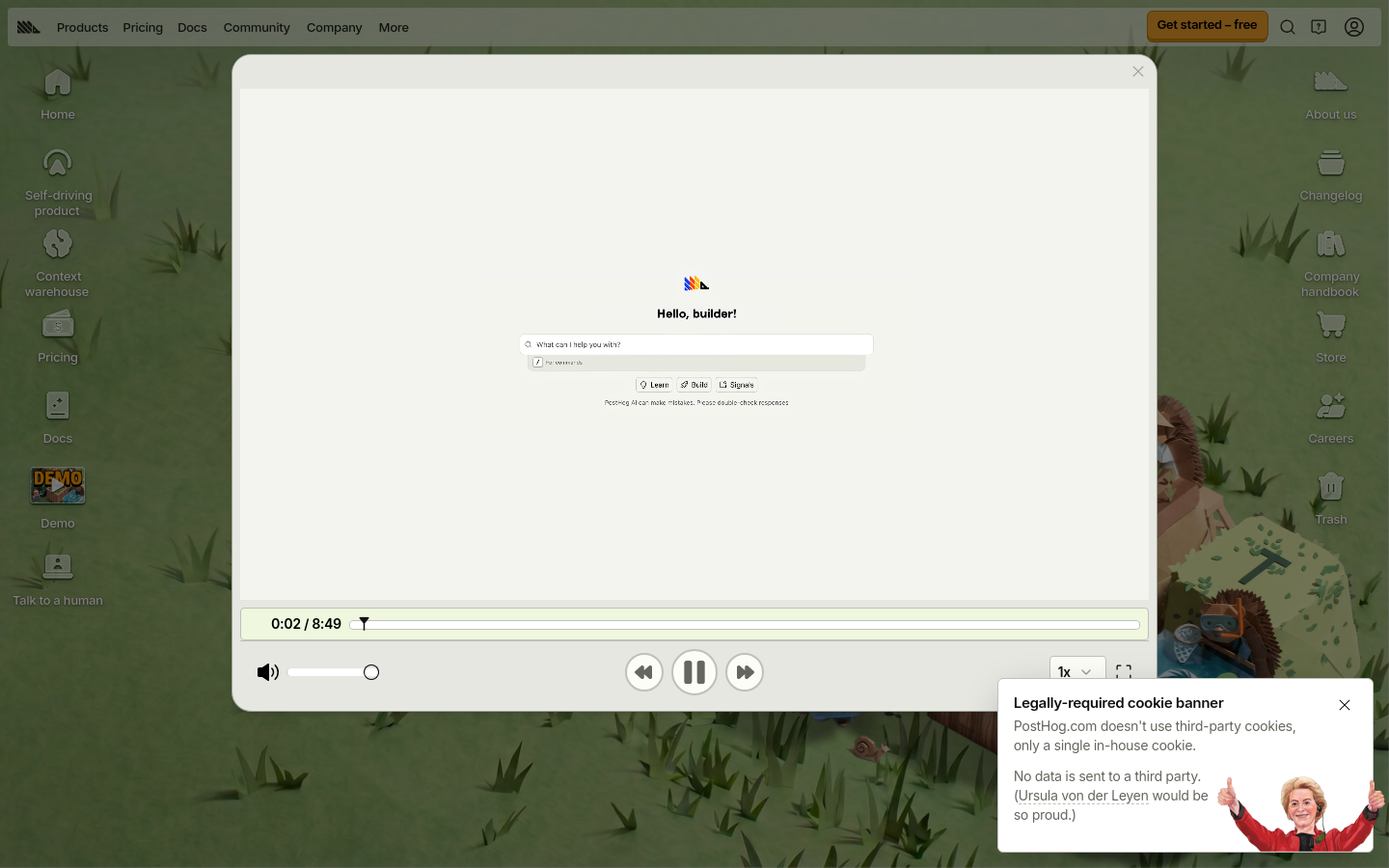Open the Pricing menu item

143,27
